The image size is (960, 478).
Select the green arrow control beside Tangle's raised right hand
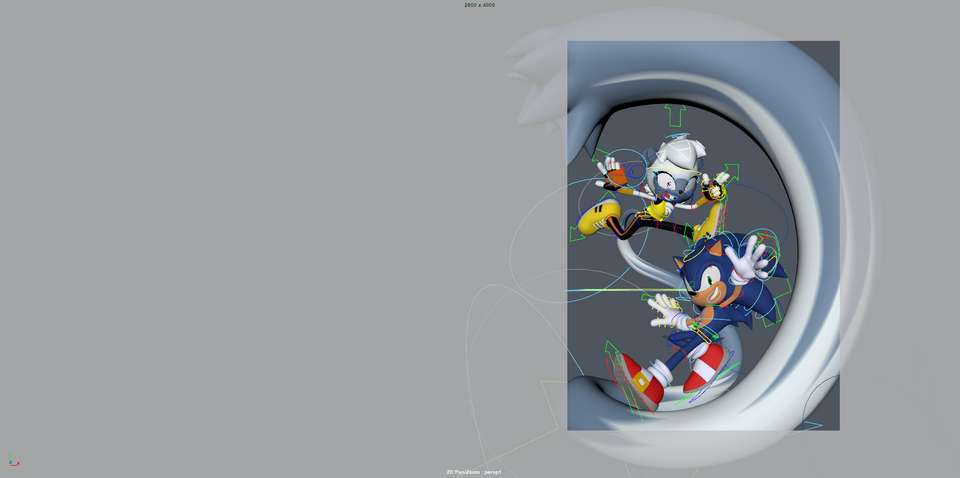click(731, 171)
